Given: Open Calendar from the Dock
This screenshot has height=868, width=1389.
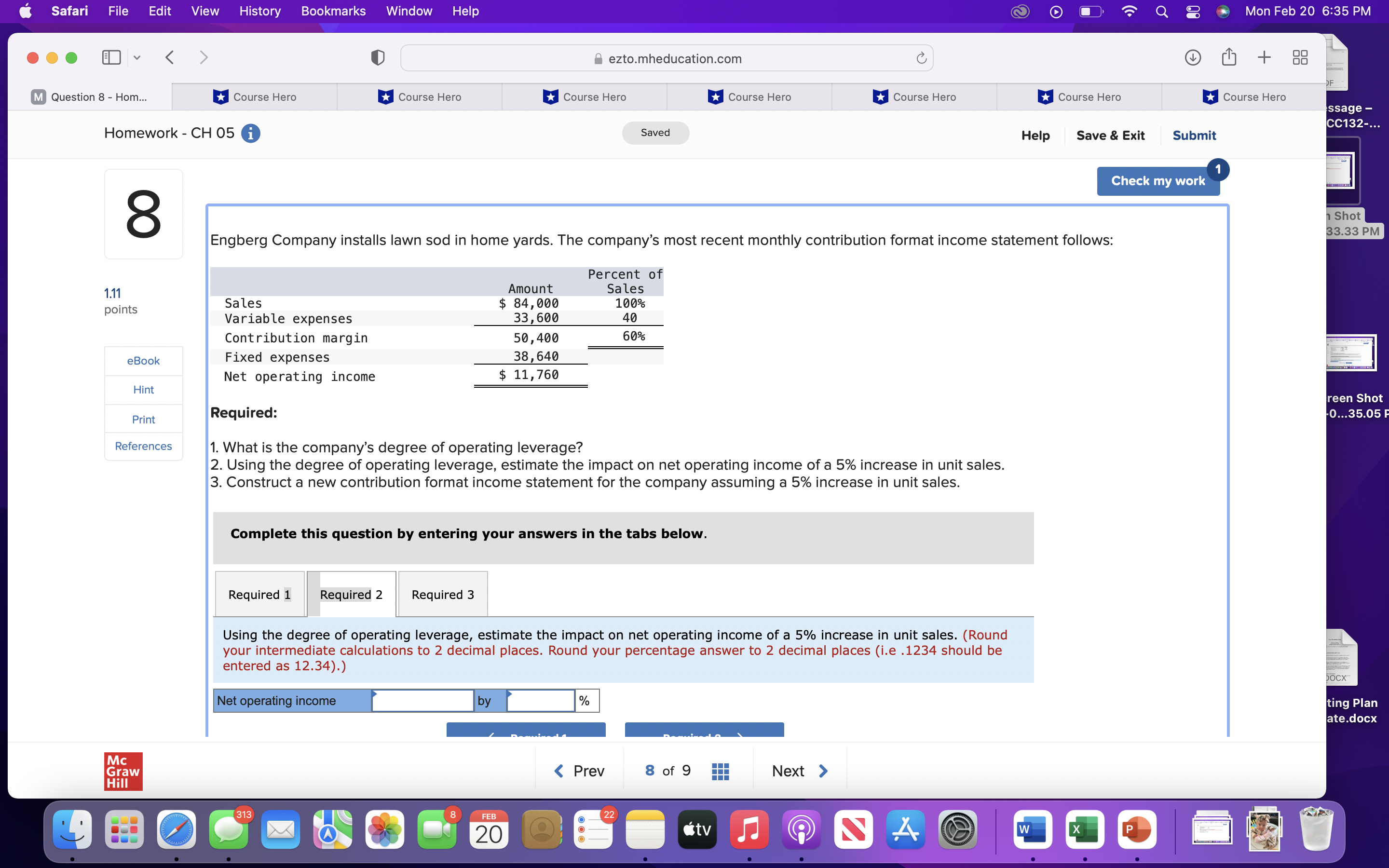Looking at the screenshot, I should pos(488,829).
